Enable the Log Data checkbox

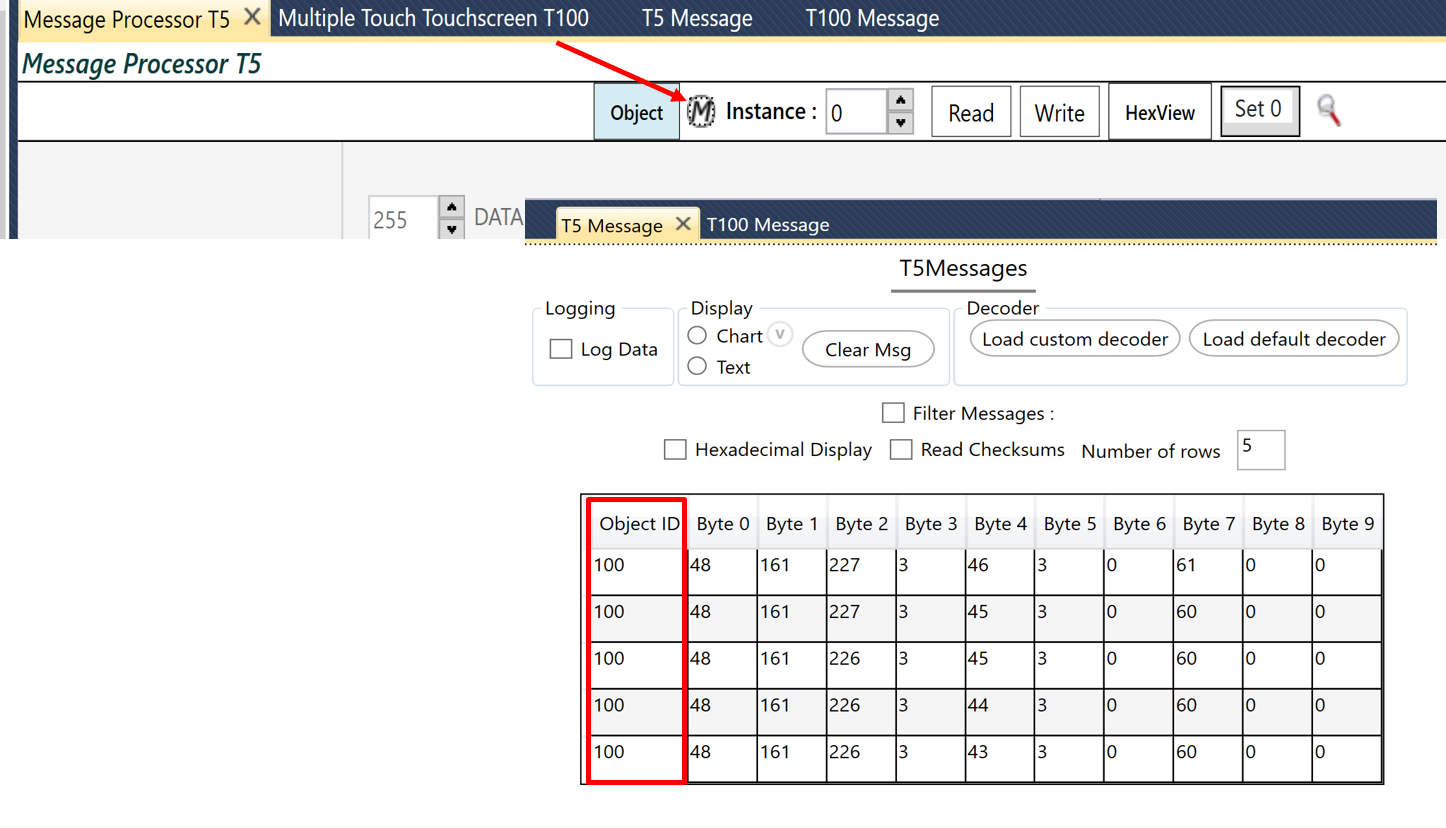(562, 349)
